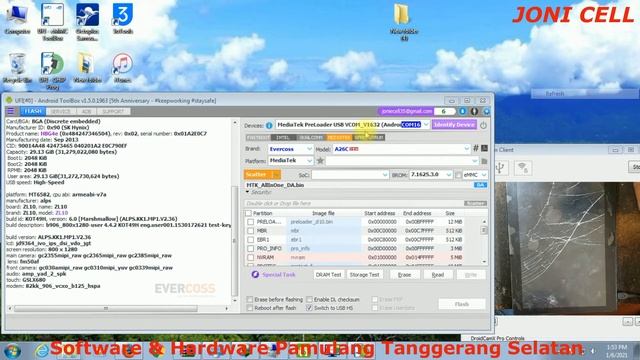Click the blue DA button
The image size is (640, 360).
point(480,185)
